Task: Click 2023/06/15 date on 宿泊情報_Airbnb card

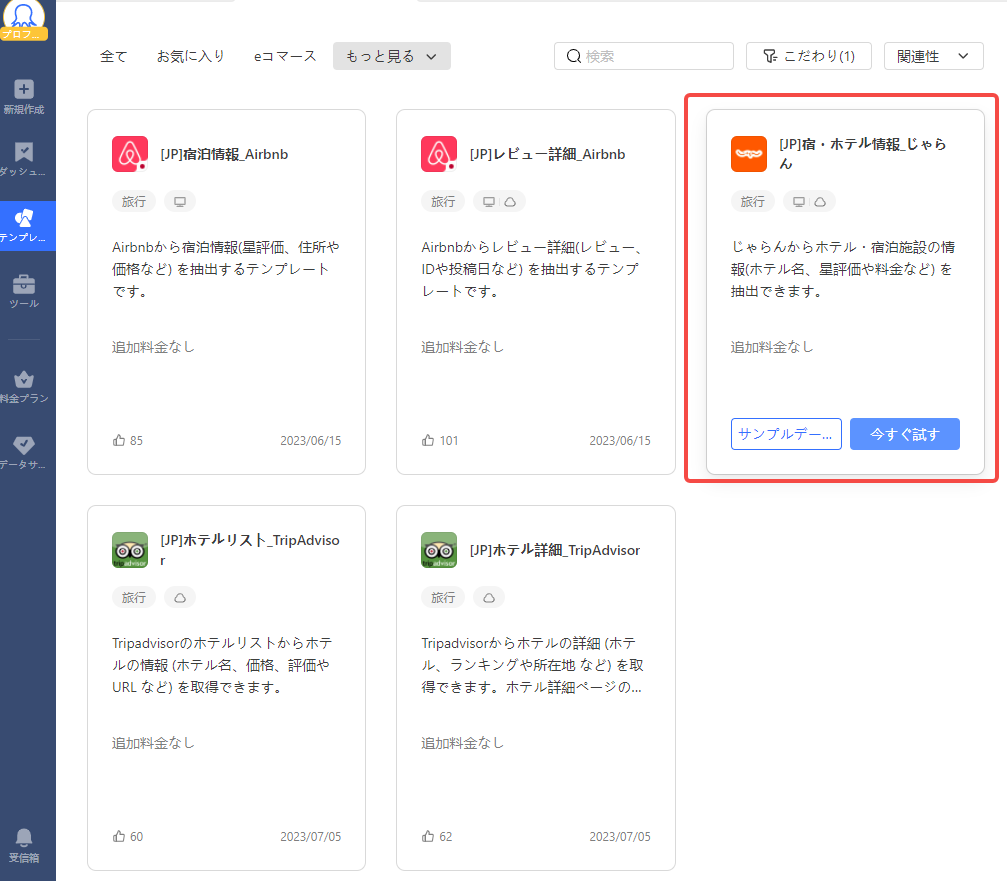Action: click(310, 440)
